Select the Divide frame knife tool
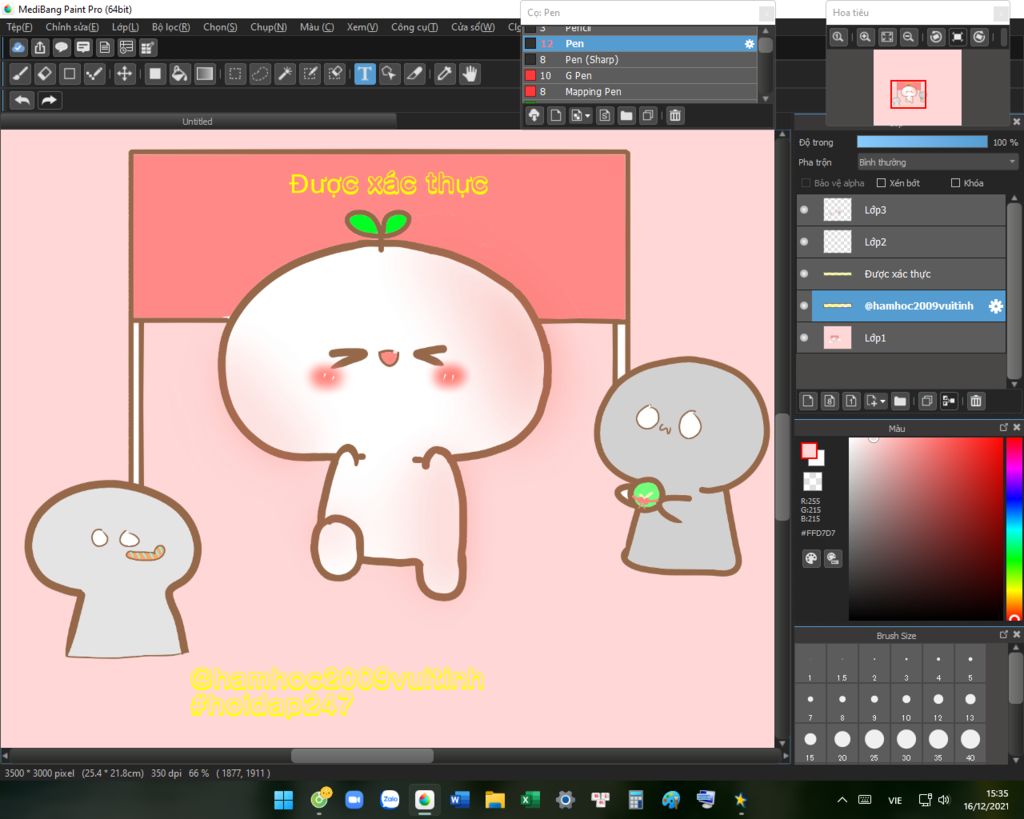 [x=415, y=74]
